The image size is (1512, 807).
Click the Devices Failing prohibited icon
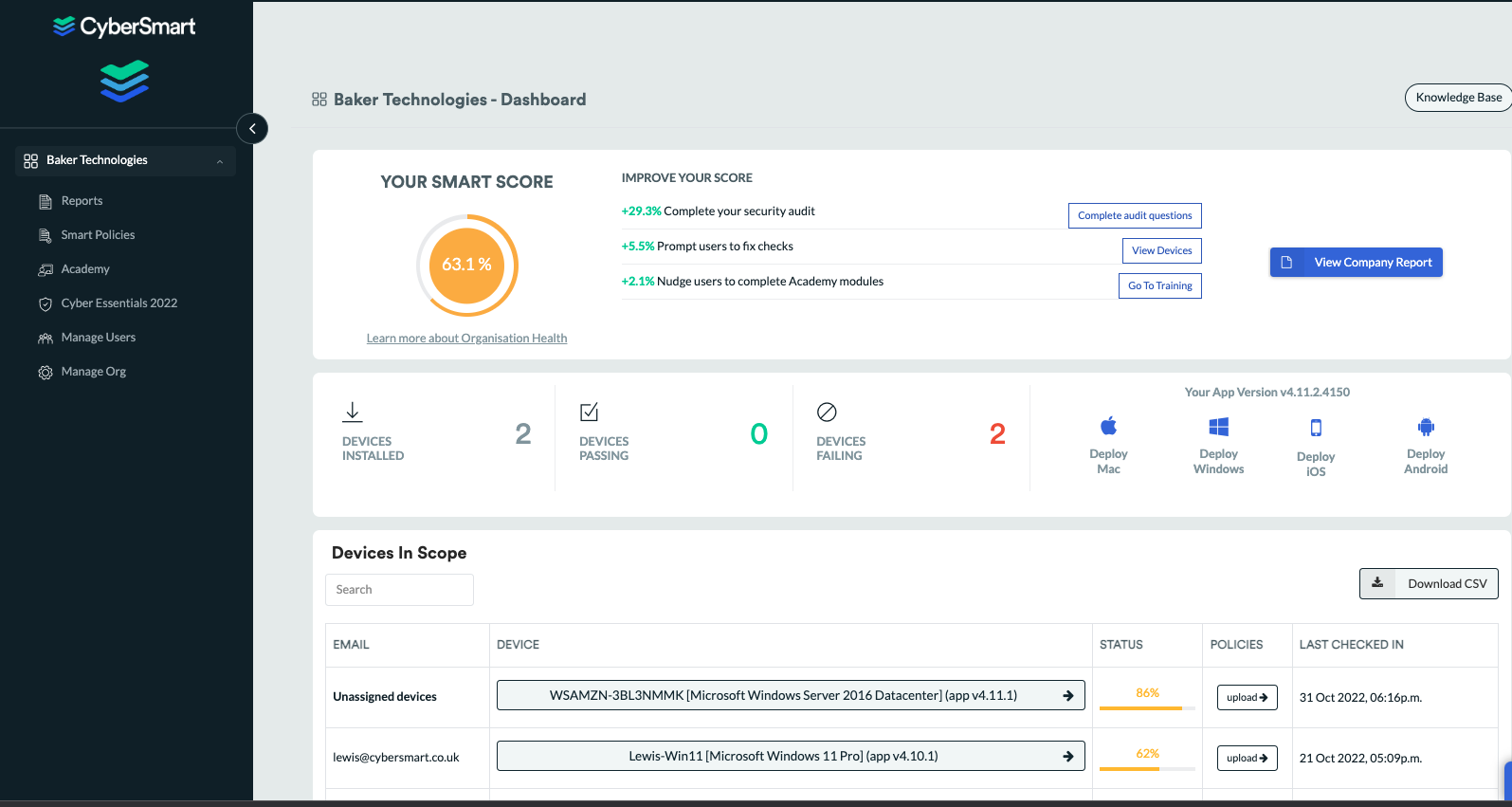click(827, 412)
